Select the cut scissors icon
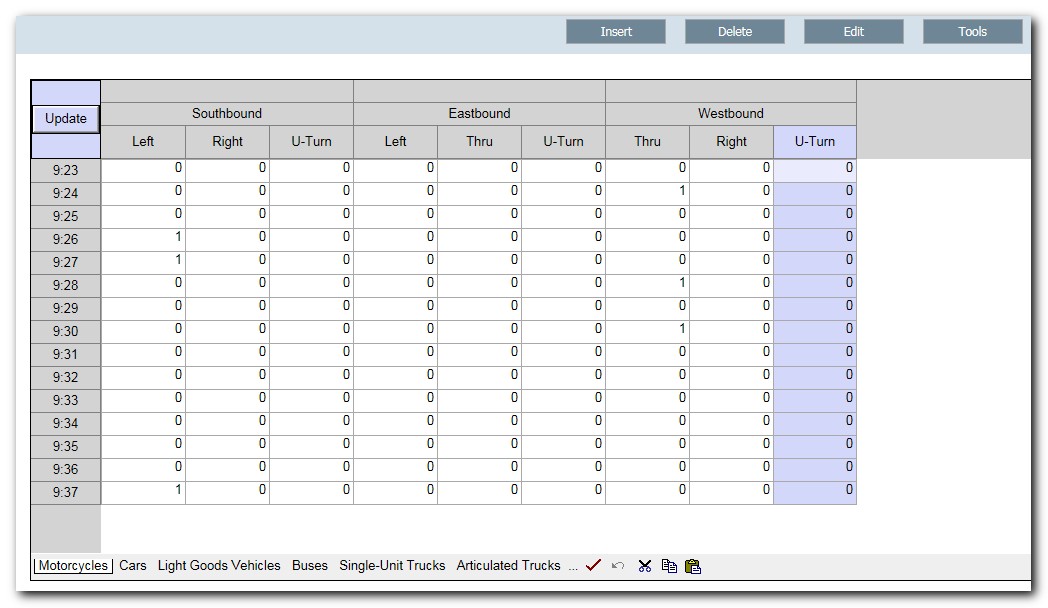The width and height of the screenshot is (1048, 608). pyautogui.click(x=645, y=565)
